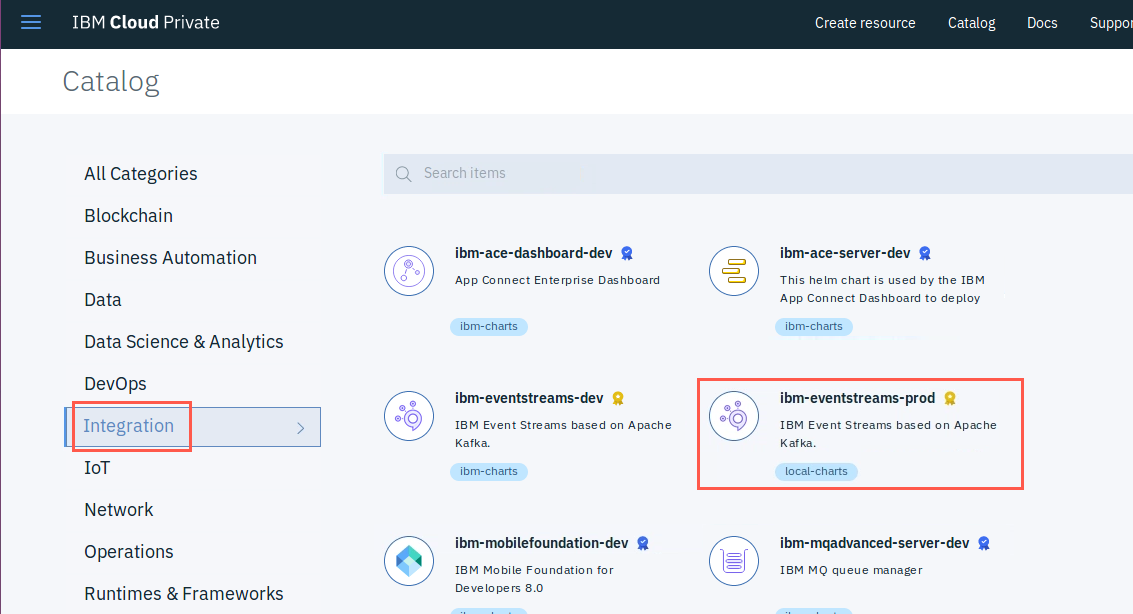Select Runtimes & Frameworks category

pos(184,594)
